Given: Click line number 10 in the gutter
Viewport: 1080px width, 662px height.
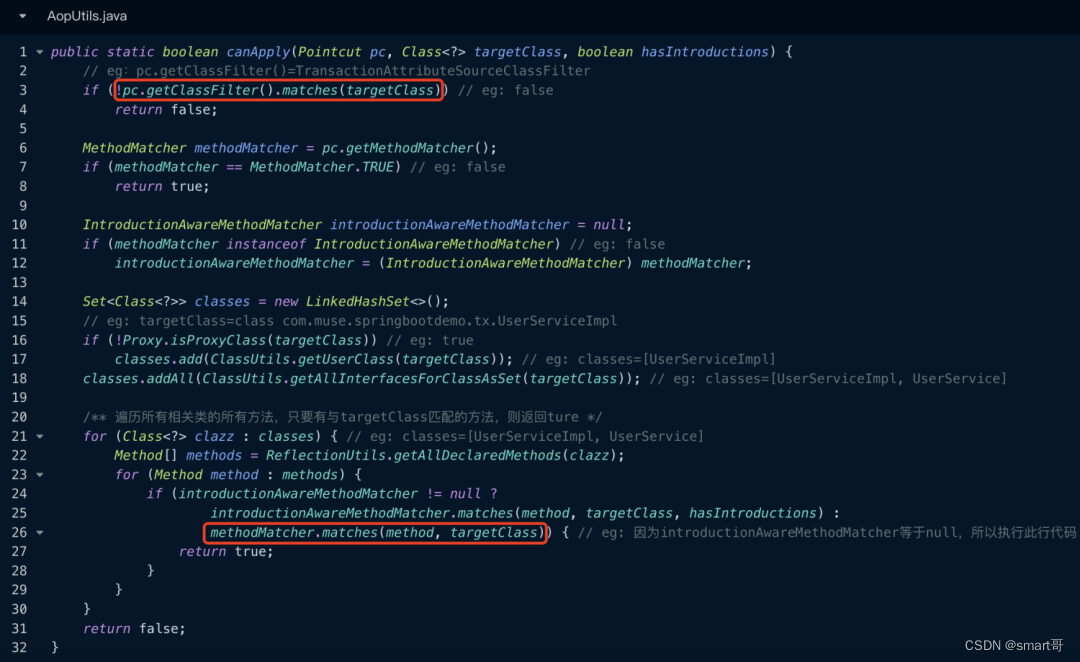Looking at the screenshot, I should 19,225.
